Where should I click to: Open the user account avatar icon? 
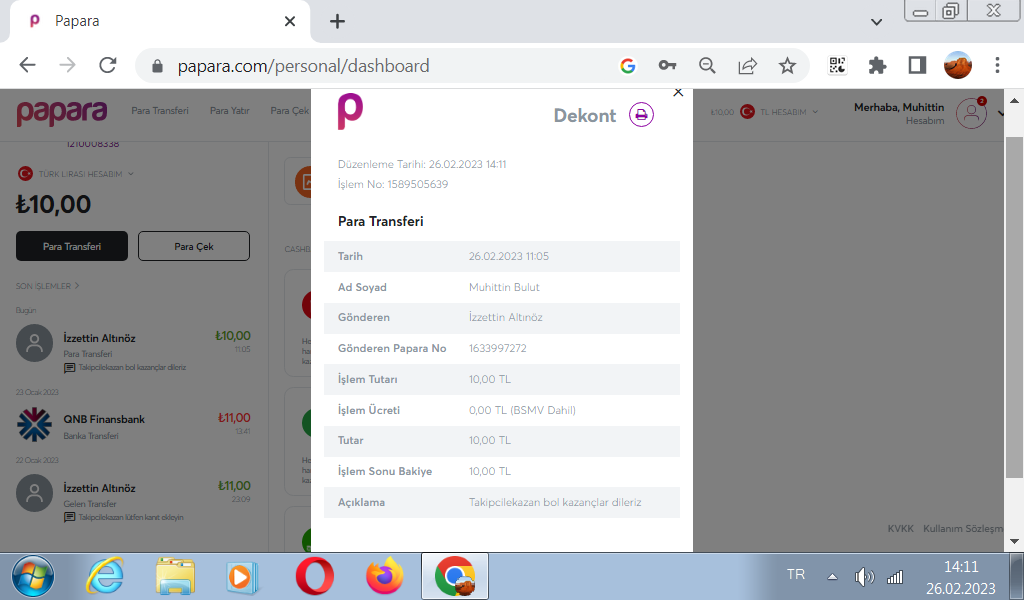pyautogui.click(x=971, y=114)
